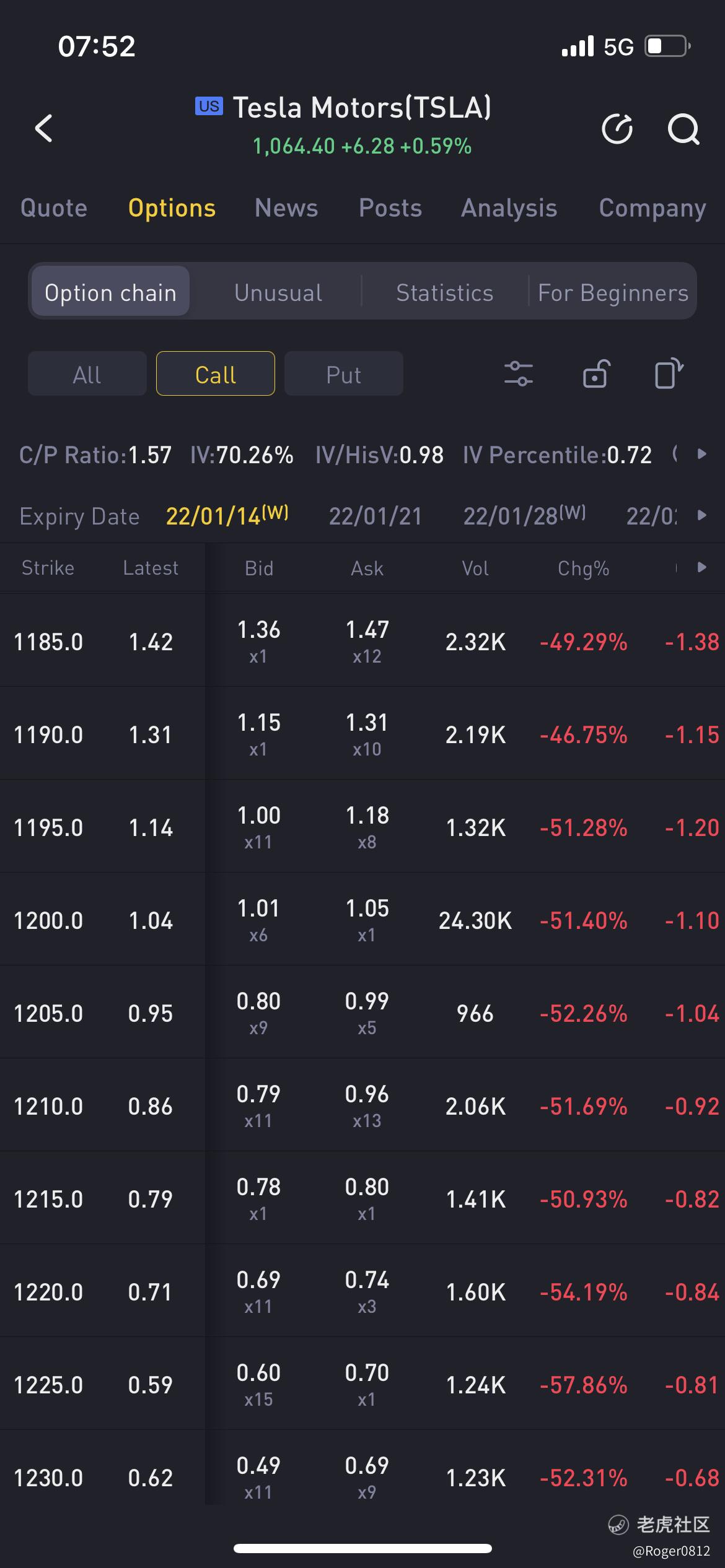725x1568 pixels.
Task: Tap the home indicator bar
Action: coord(362,1548)
